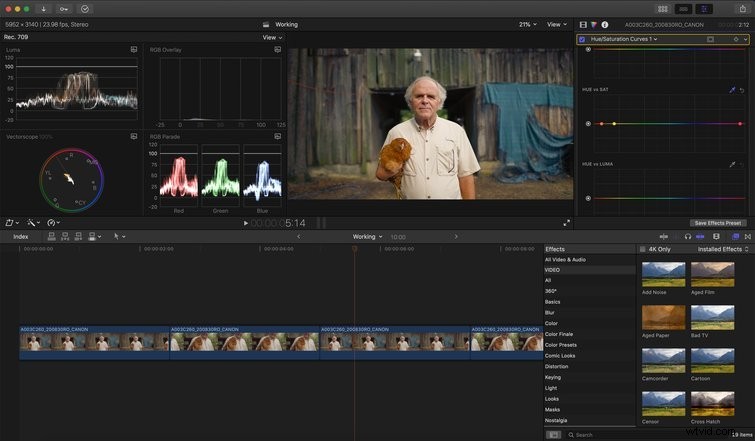
Task: Click the insert clip icon
Action: point(65,236)
